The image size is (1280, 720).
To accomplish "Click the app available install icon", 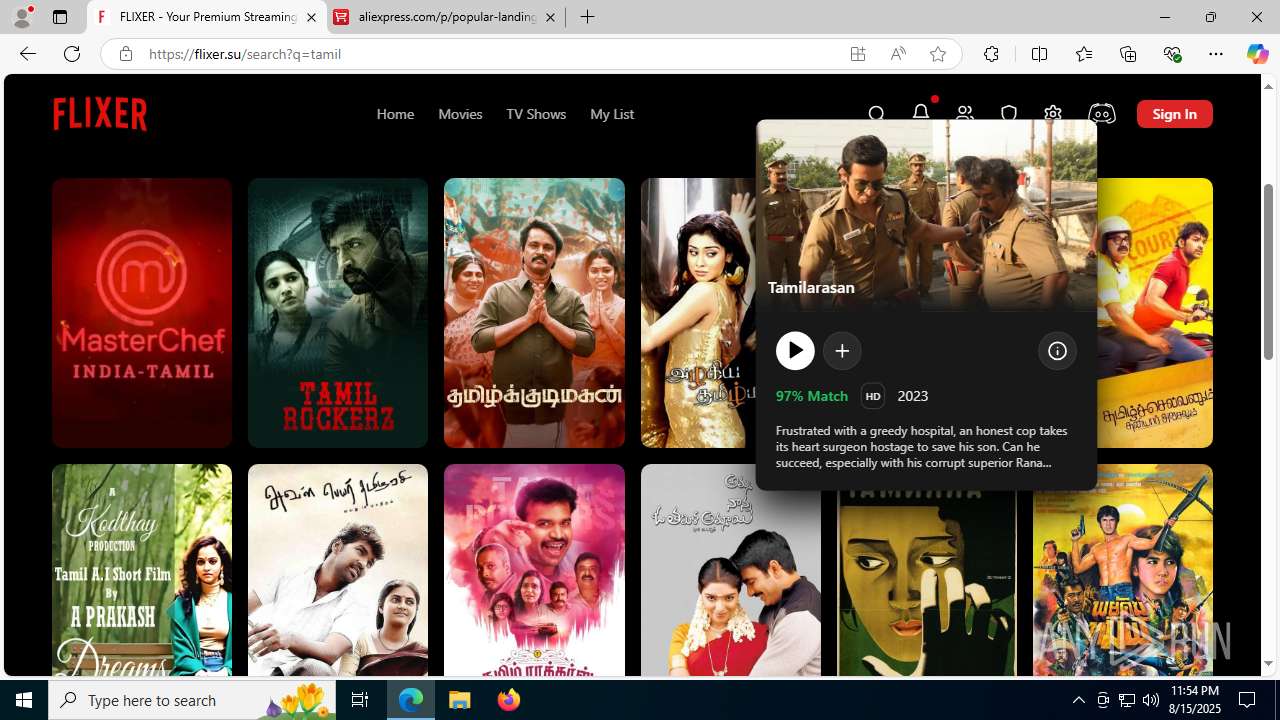I will [858, 54].
